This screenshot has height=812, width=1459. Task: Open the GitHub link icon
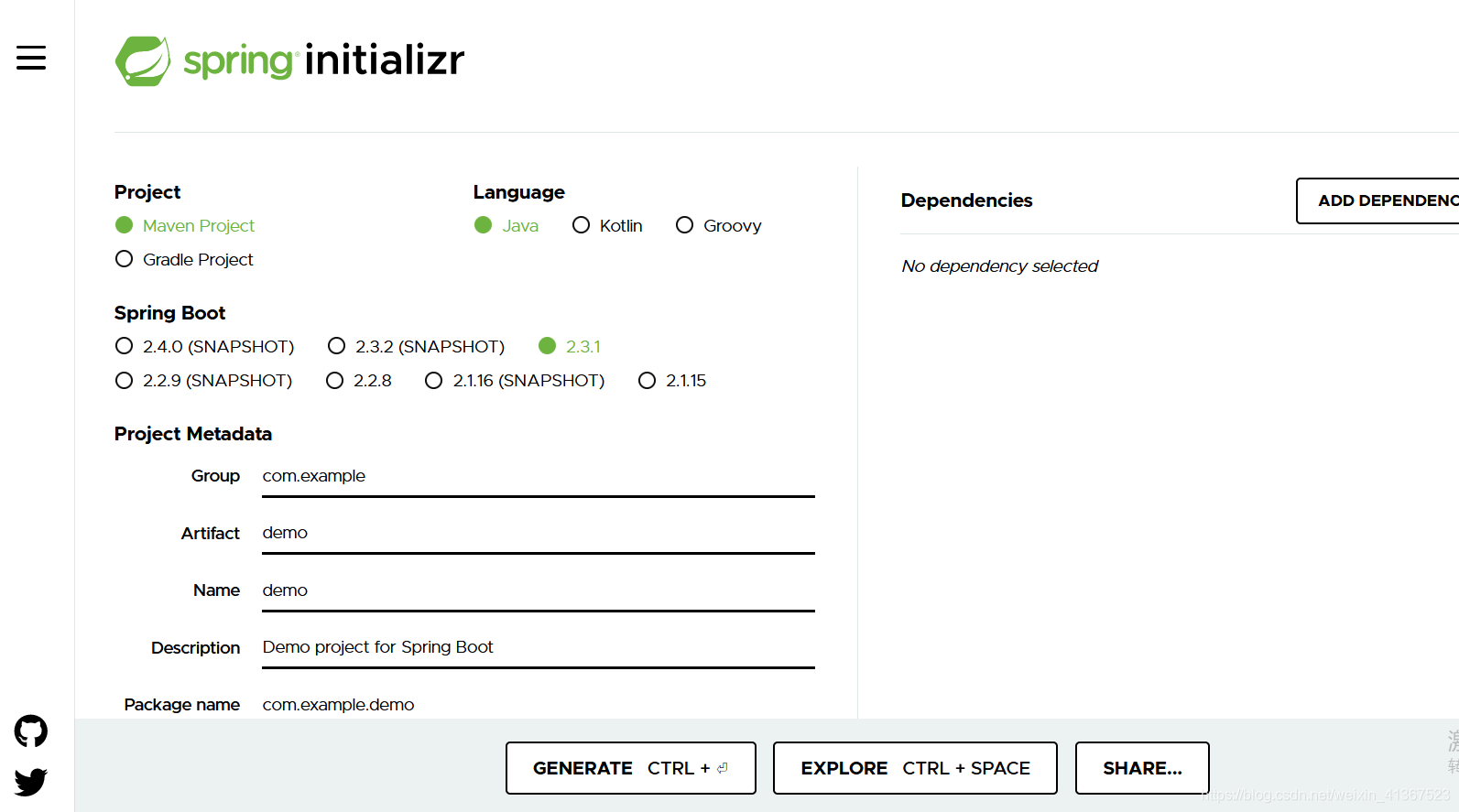[31, 731]
